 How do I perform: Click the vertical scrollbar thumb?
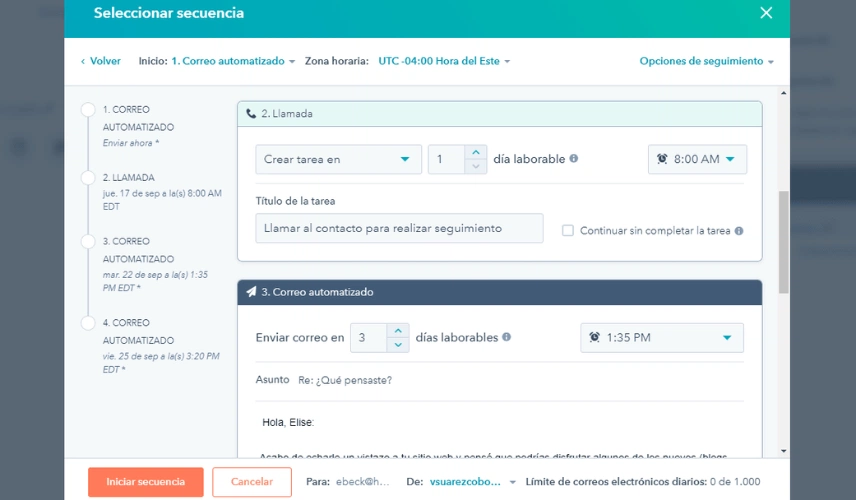point(783,242)
